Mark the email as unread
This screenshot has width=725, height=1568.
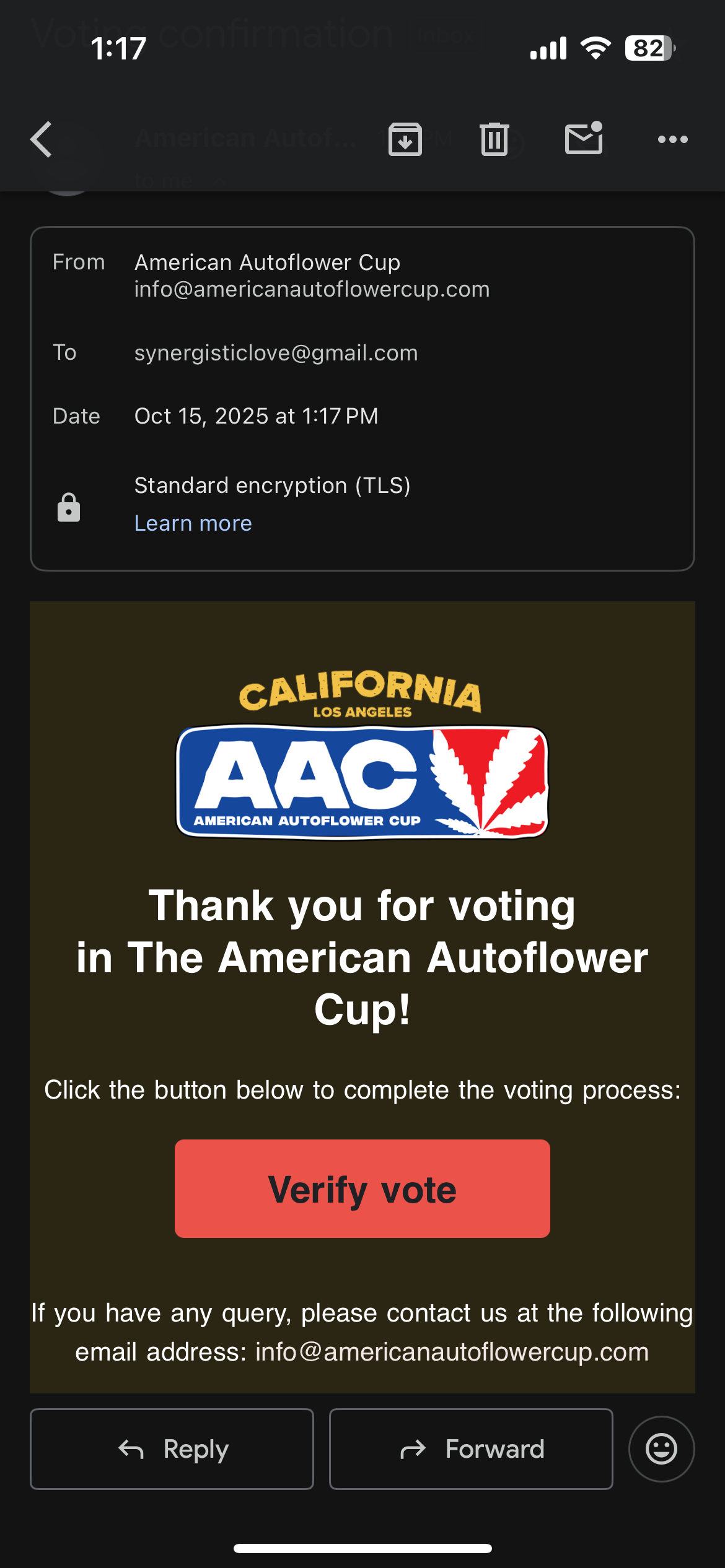584,138
